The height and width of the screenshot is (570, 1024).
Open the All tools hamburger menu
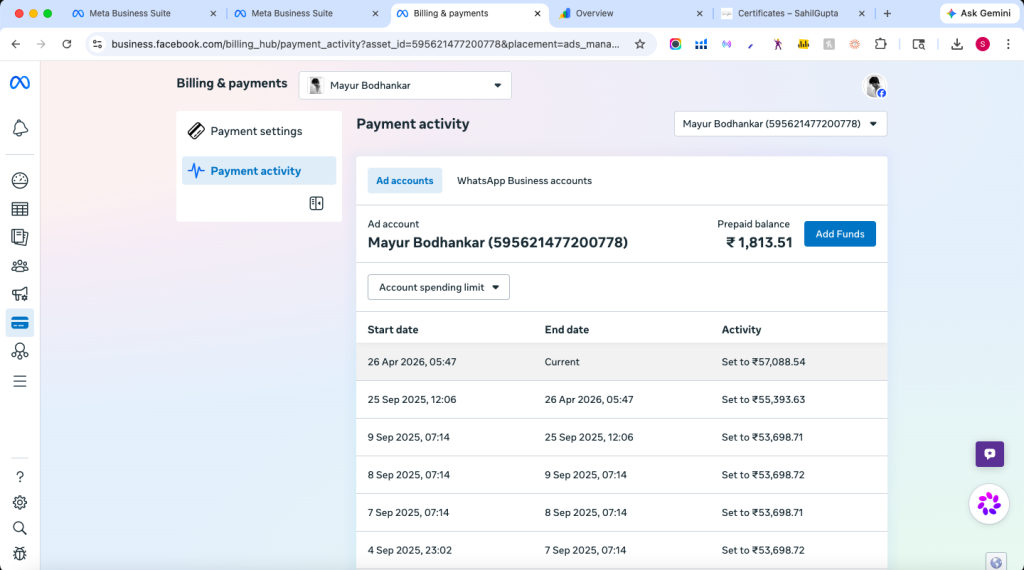pyautogui.click(x=20, y=381)
